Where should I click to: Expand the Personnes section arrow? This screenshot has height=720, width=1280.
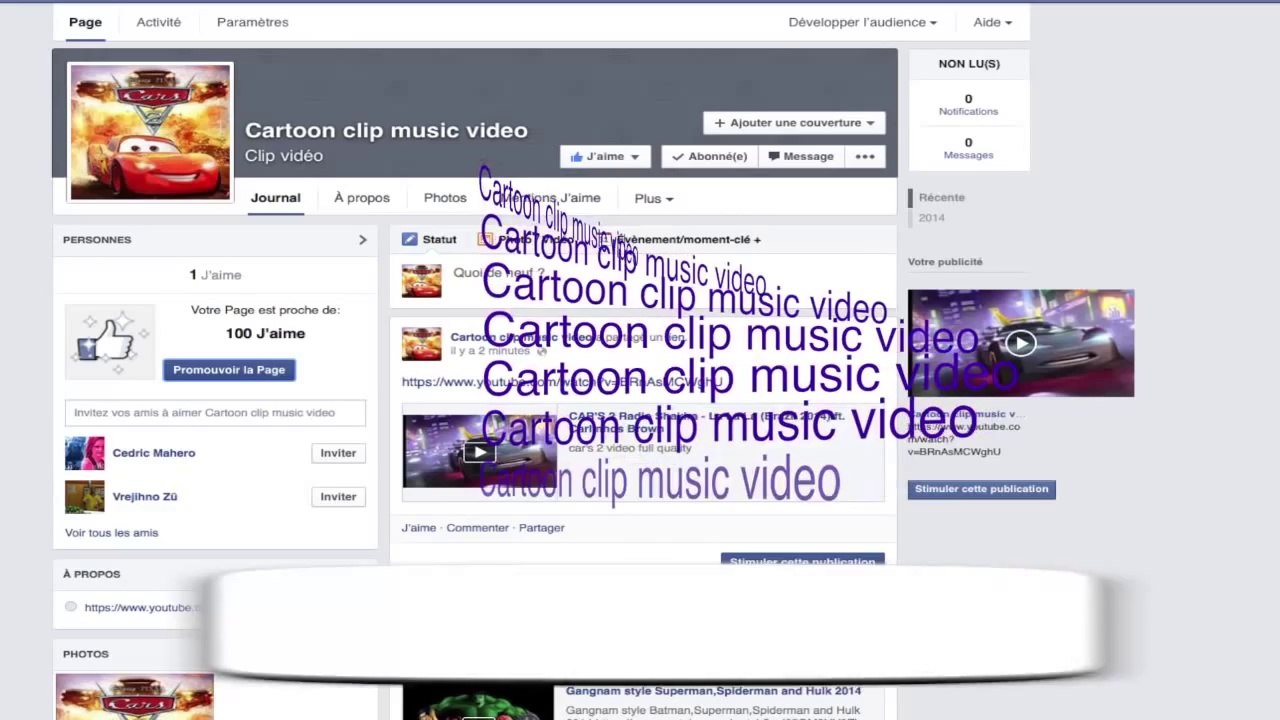click(x=362, y=240)
